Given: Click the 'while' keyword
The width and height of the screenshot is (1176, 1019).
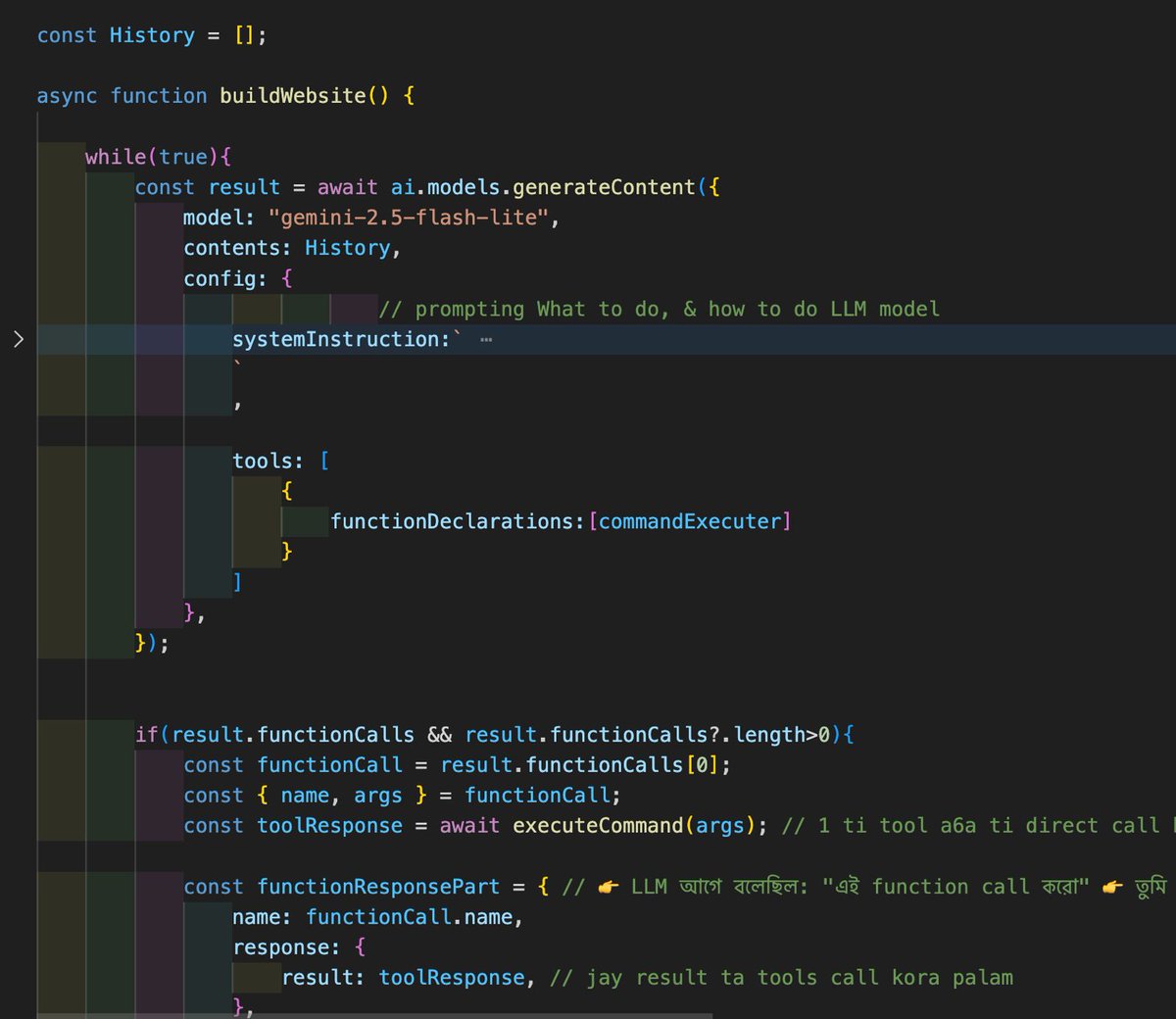Looking at the screenshot, I should coord(116,157).
